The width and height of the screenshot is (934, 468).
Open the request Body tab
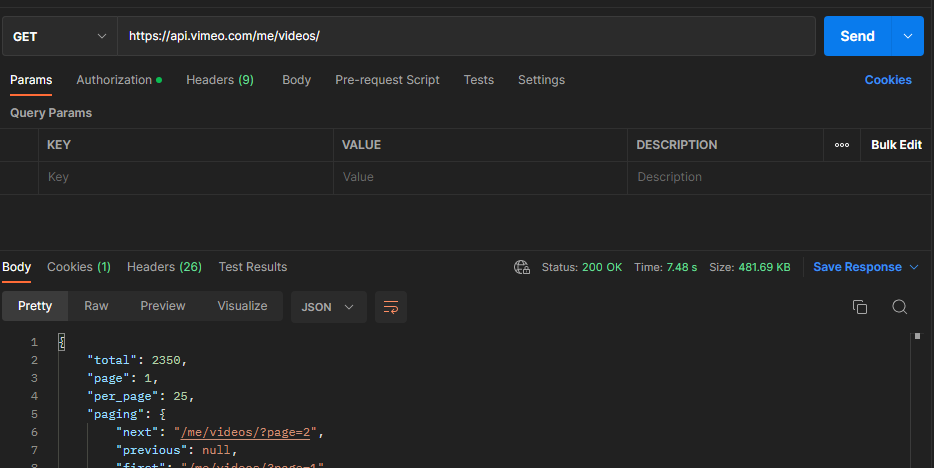[x=297, y=80]
